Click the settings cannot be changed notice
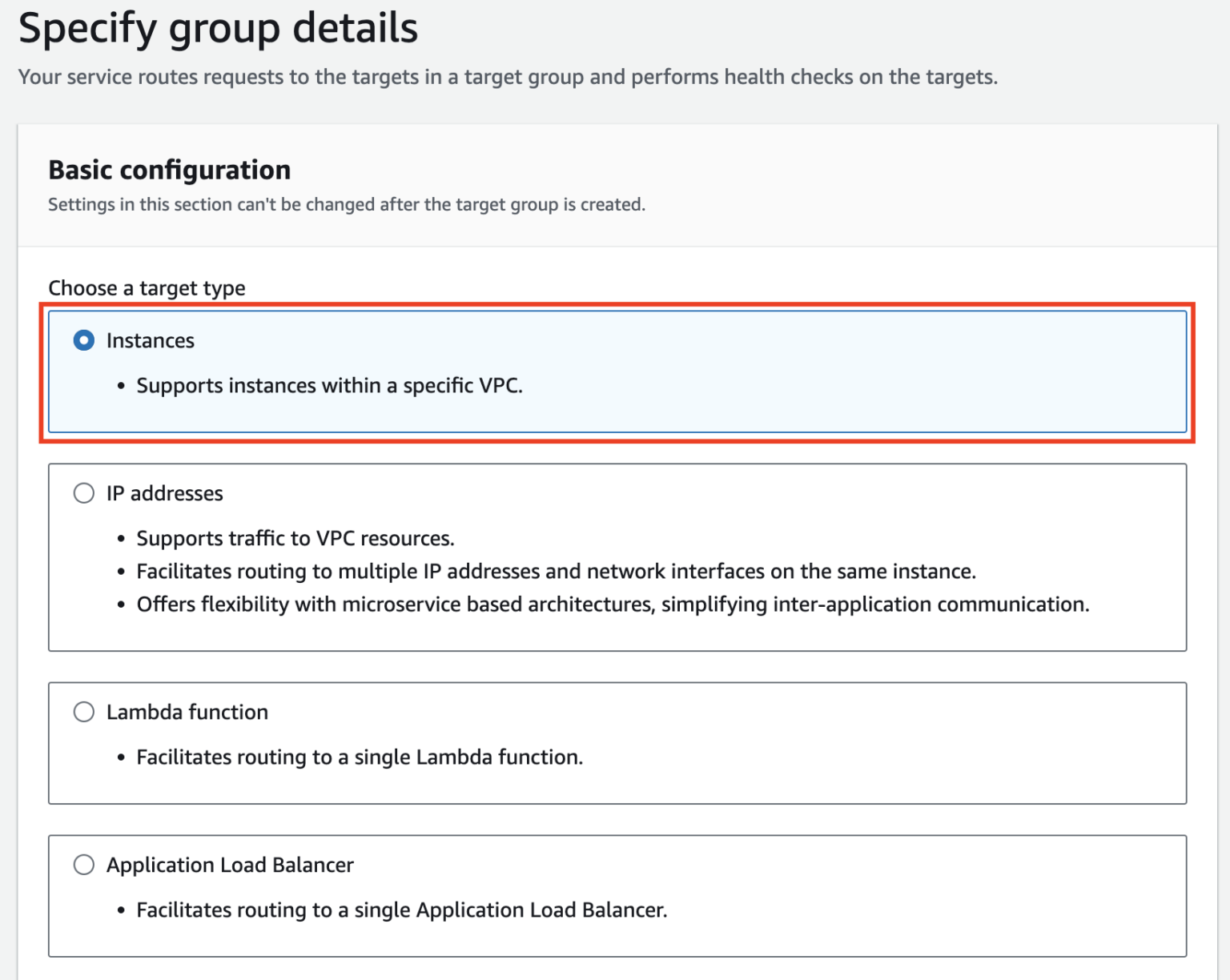Viewport: 1230px width, 980px height. click(346, 204)
